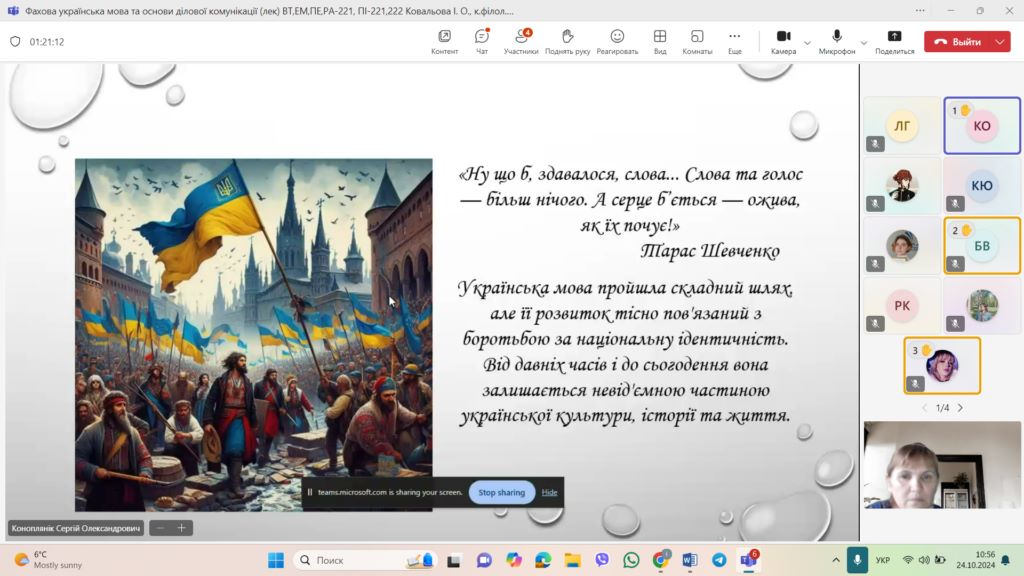Show the Участники list
1024x576 pixels.
[521, 41]
